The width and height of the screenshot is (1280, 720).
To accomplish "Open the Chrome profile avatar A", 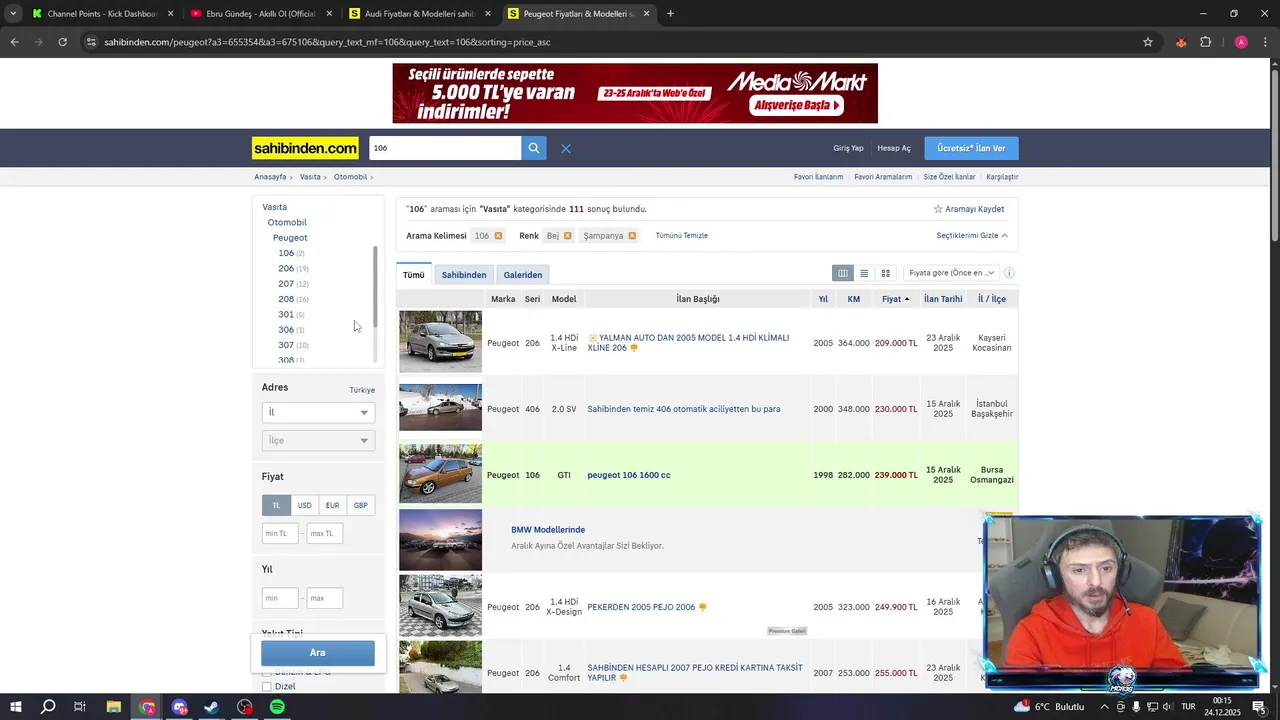I will 1241,42.
